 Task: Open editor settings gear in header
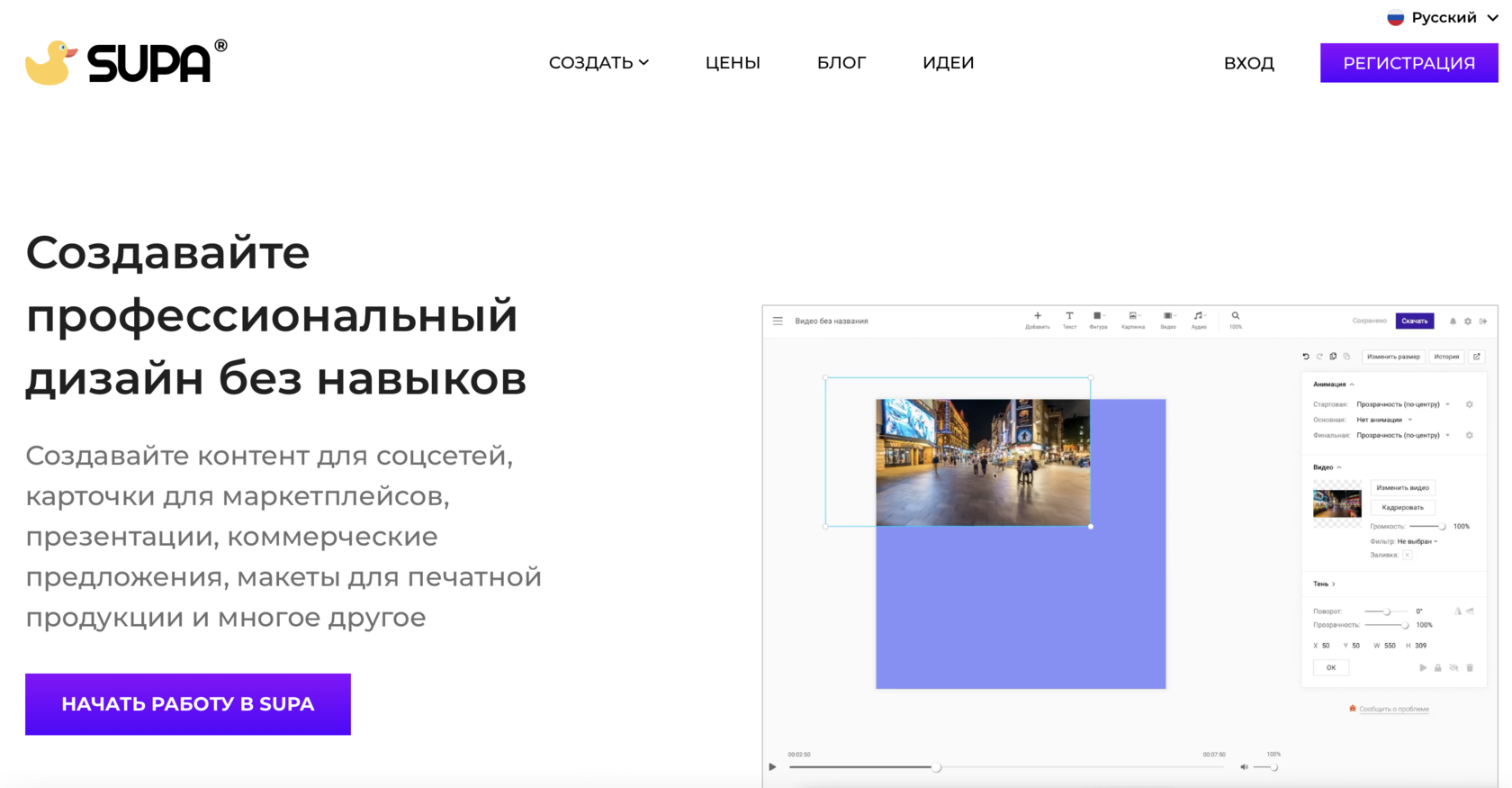(x=1468, y=321)
